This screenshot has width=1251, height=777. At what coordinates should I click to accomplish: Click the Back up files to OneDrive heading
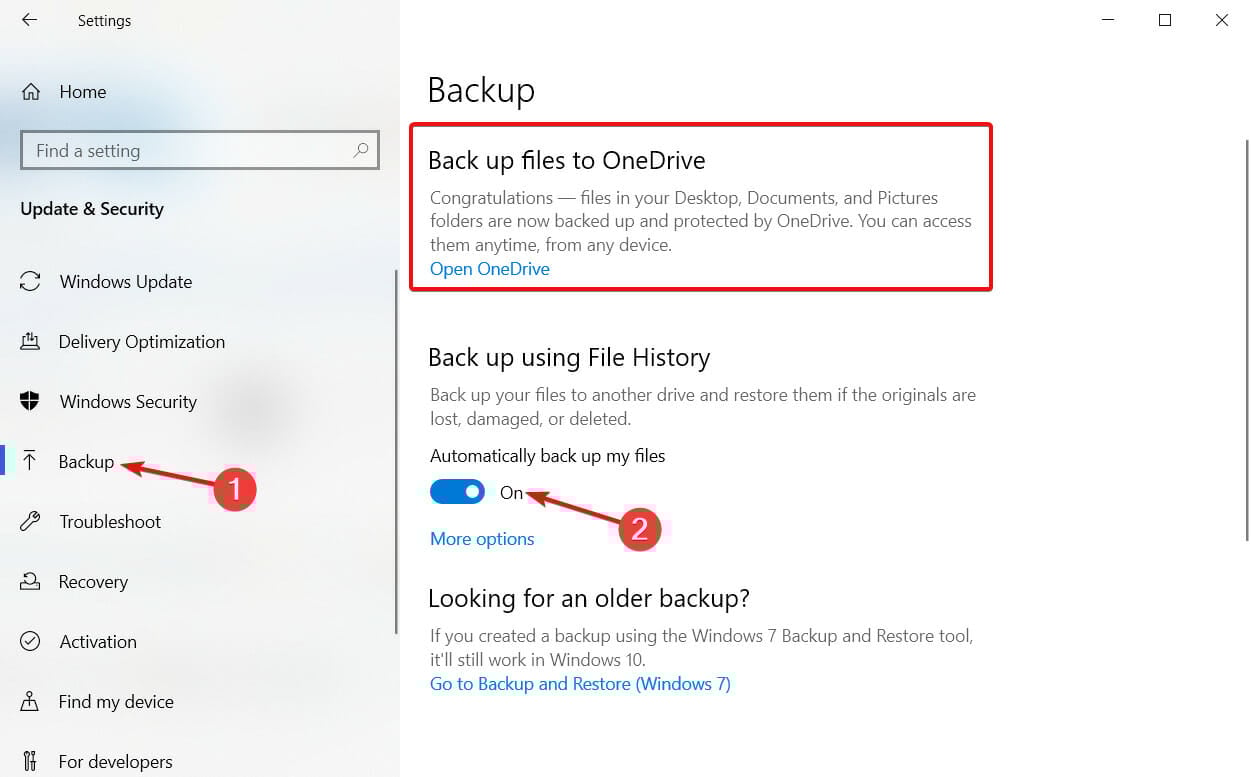[x=567, y=160]
